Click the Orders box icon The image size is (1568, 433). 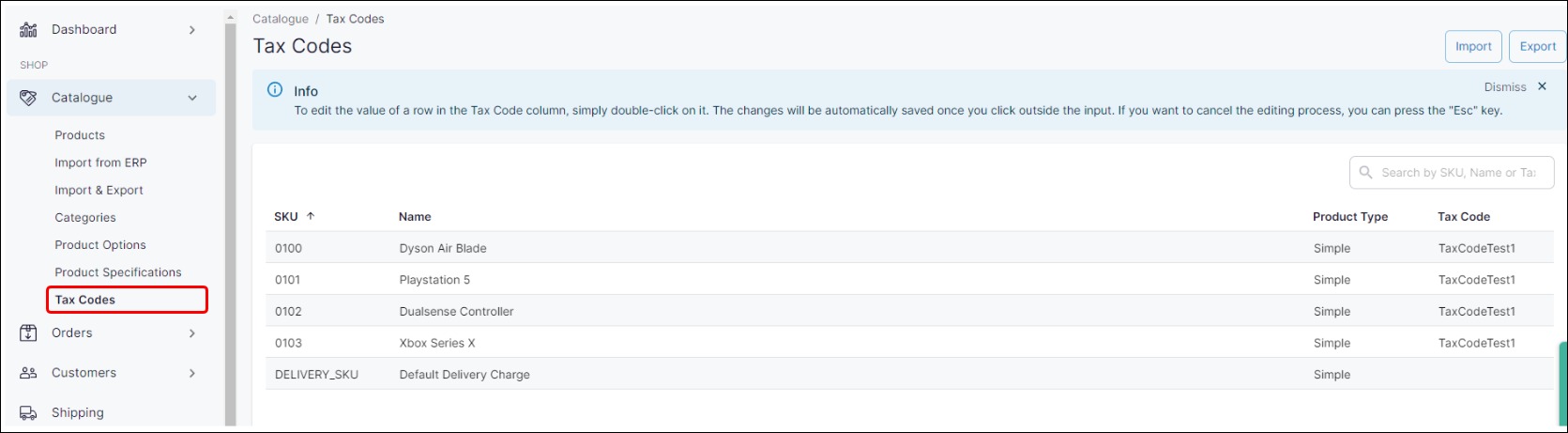pos(28,332)
